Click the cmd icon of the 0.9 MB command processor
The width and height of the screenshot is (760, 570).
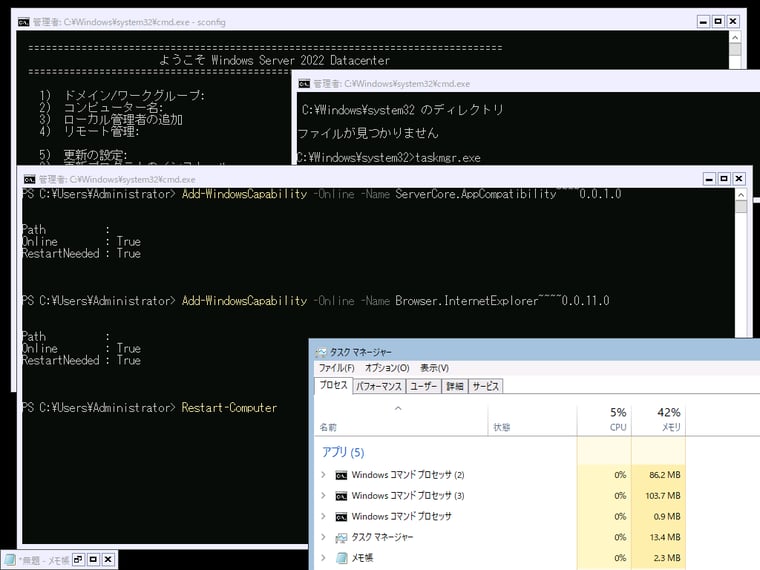(341, 517)
